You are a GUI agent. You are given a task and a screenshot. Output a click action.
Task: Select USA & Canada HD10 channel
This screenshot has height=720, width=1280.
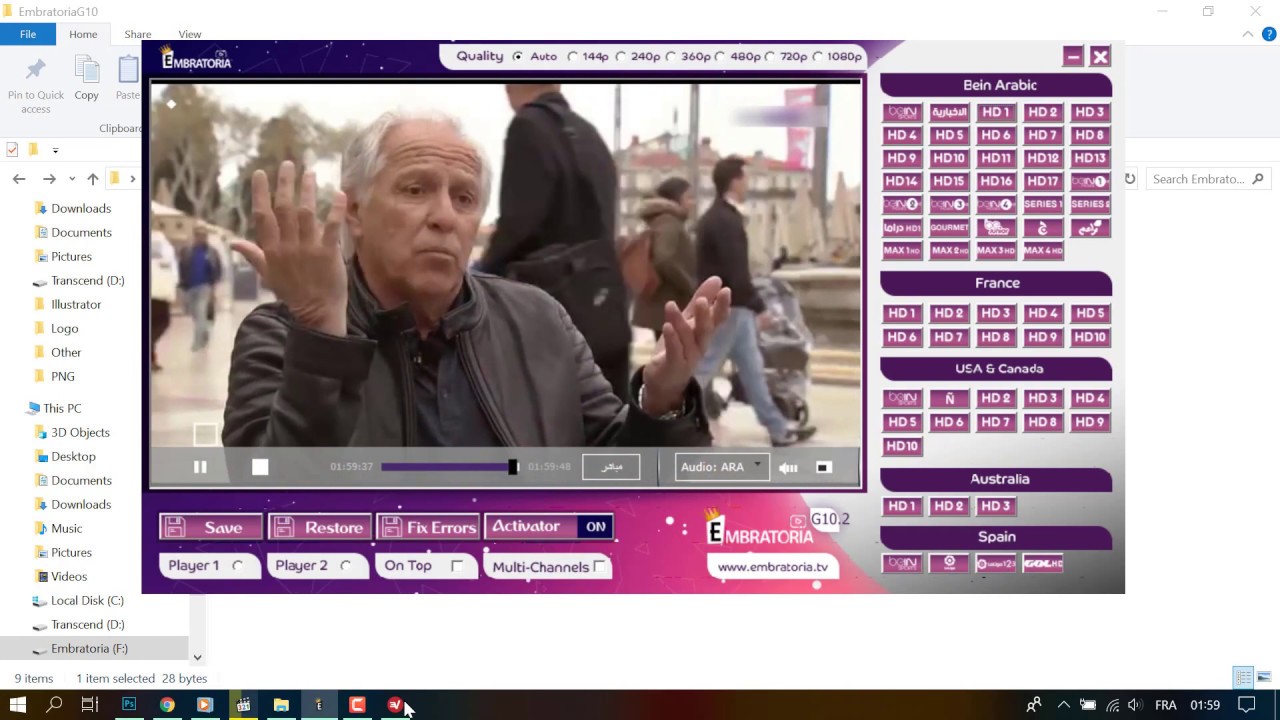pyautogui.click(x=902, y=446)
